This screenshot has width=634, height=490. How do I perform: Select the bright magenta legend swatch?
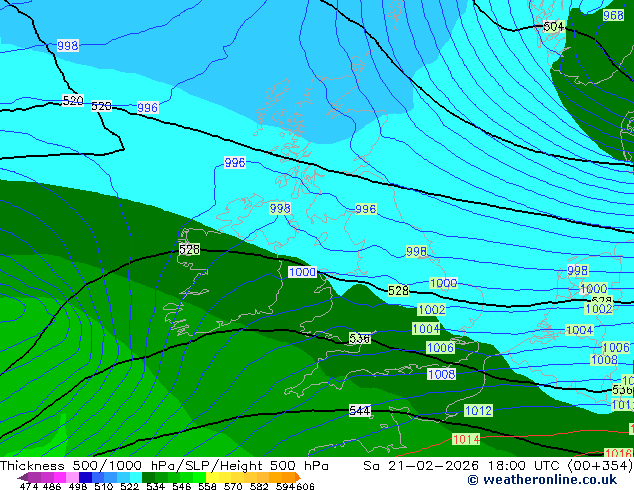coord(60,477)
